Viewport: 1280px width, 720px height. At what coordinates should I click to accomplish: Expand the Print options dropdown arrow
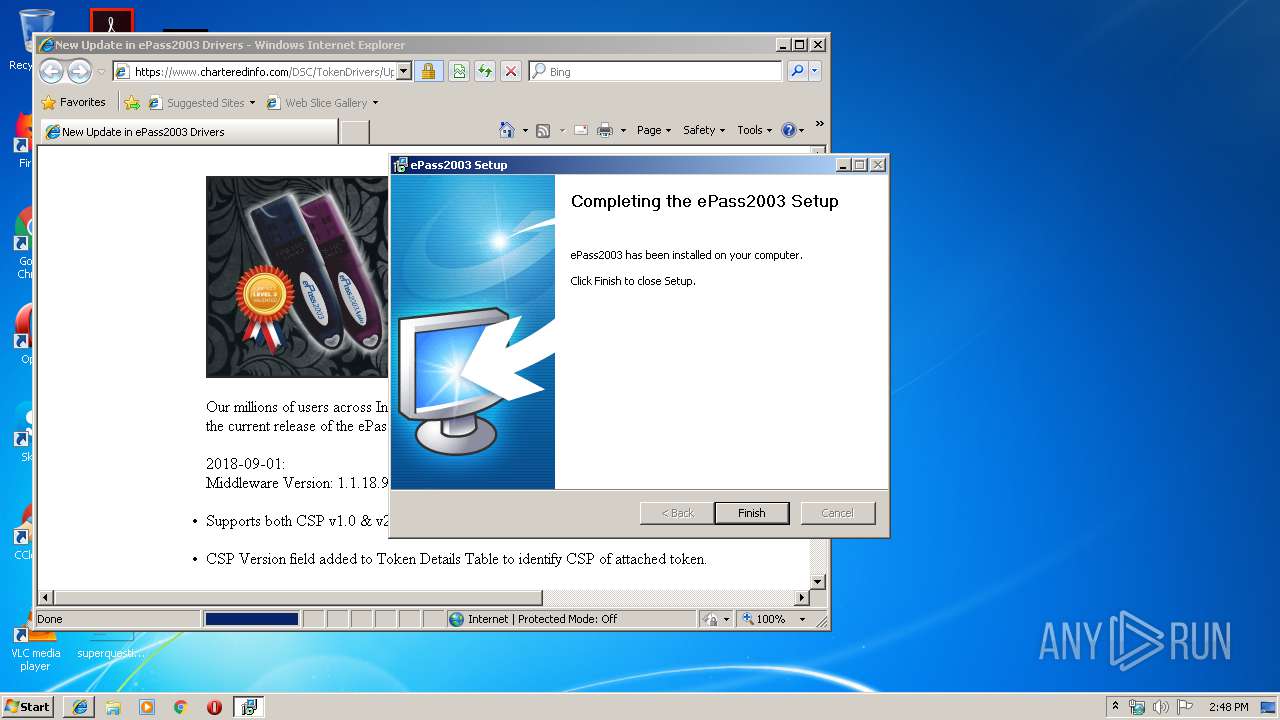click(623, 130)
